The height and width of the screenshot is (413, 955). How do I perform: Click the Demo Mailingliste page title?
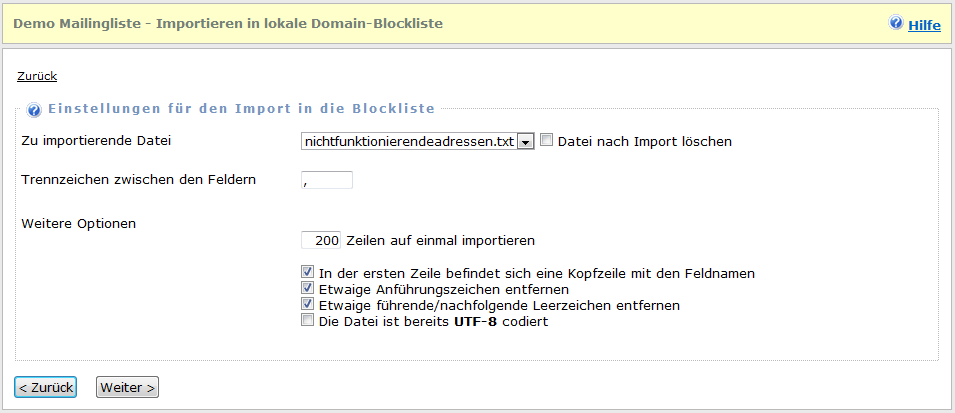click(228, 22)
